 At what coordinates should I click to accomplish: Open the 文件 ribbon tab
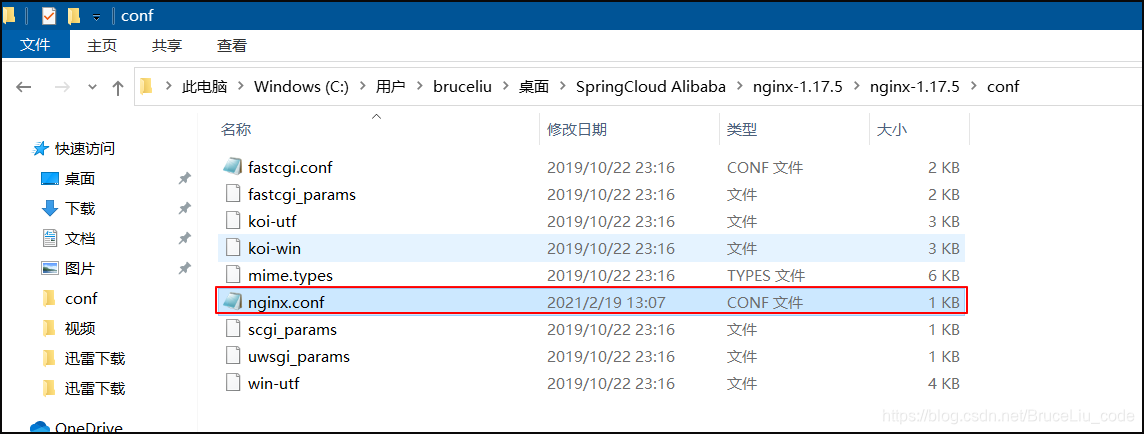pyautogui.click(x=35, y=45)
